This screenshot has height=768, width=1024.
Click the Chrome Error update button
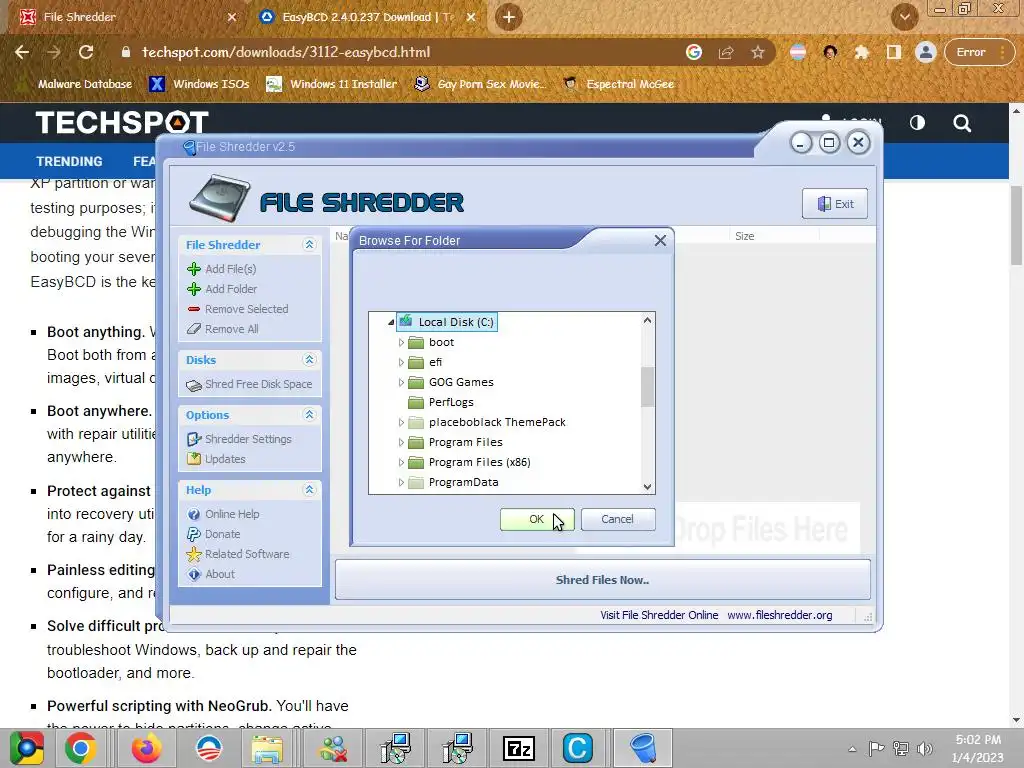(x=978, y=52)
